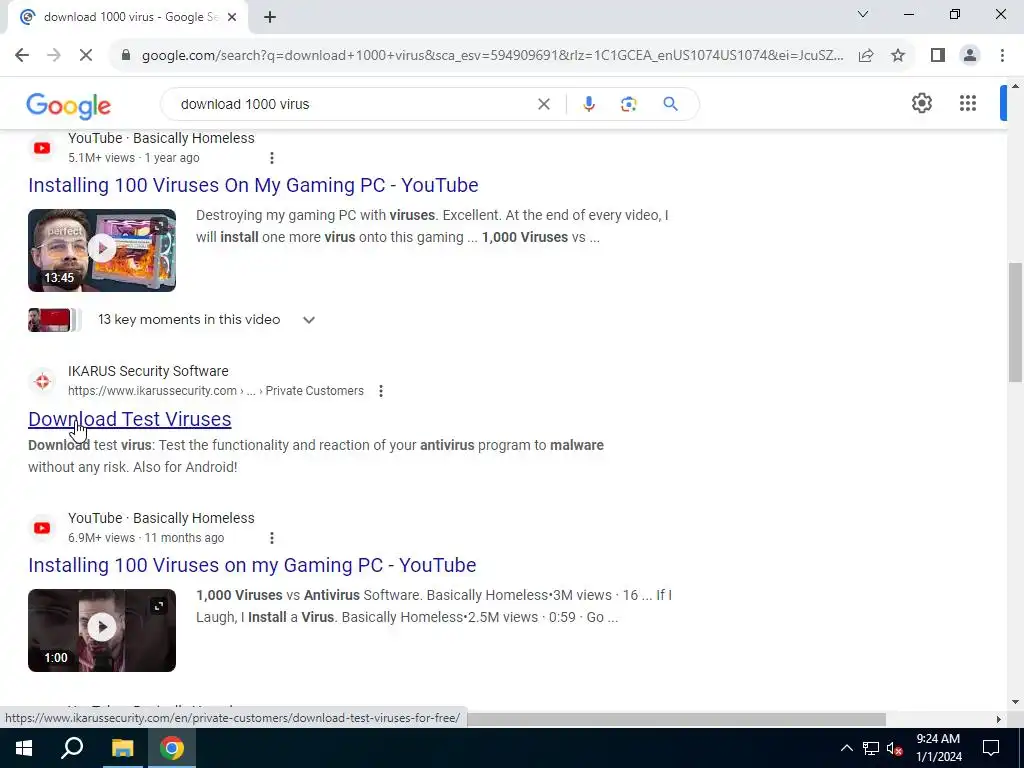
Task: Close the 'download 1000 virus' tab
Action: point(232,18)
